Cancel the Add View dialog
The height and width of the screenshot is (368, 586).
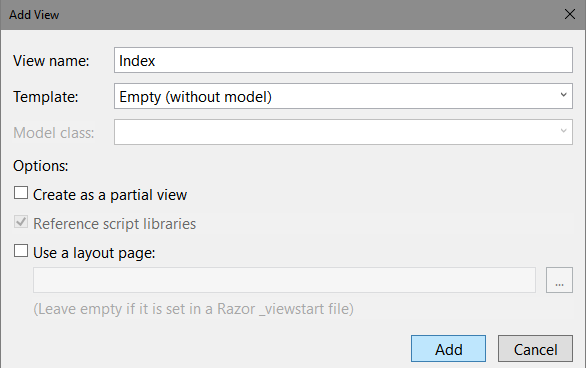(535, 349)
